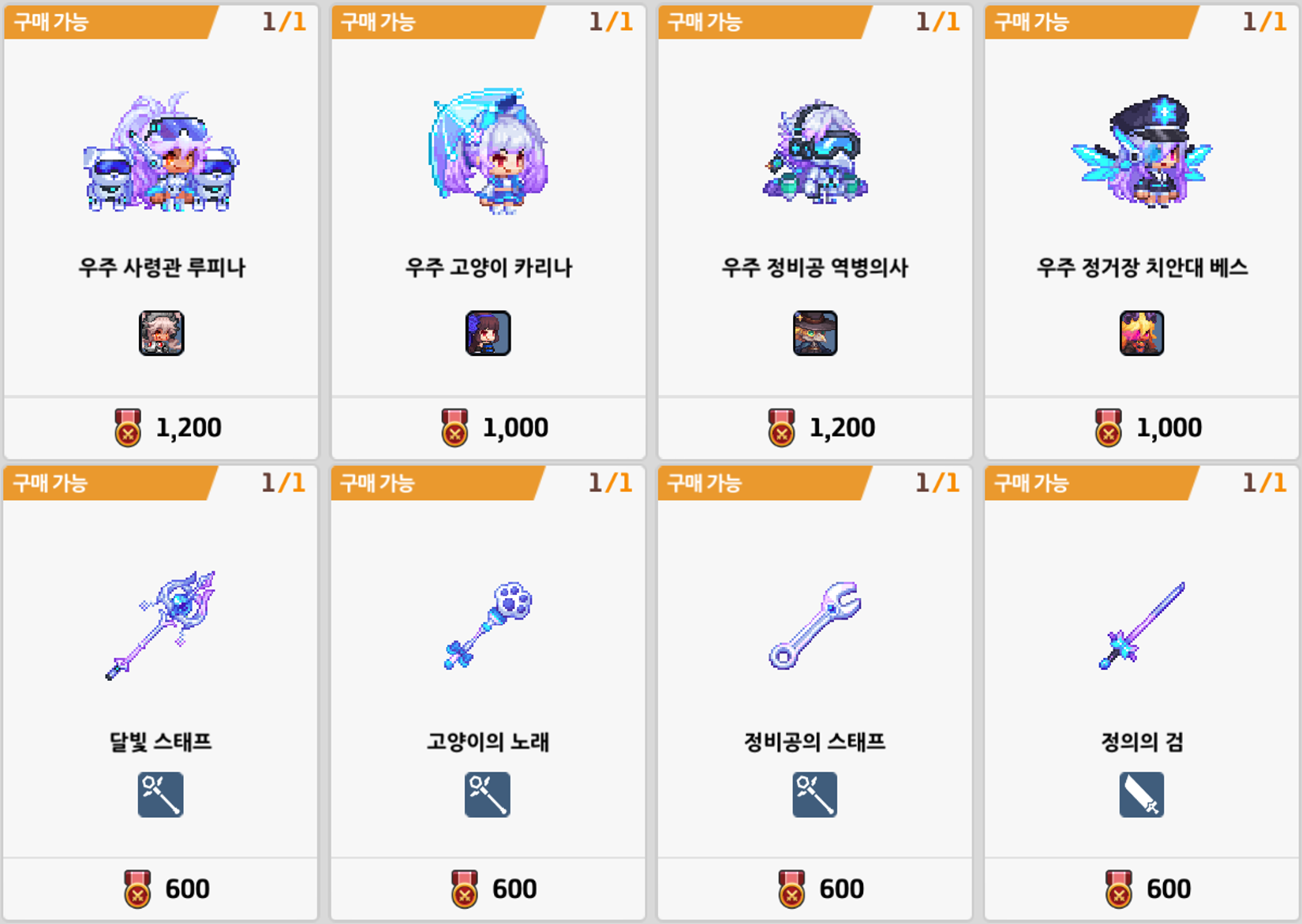
Task: Select the 우주 정비공 역병의사 costume image
Action: coord(815,152)
